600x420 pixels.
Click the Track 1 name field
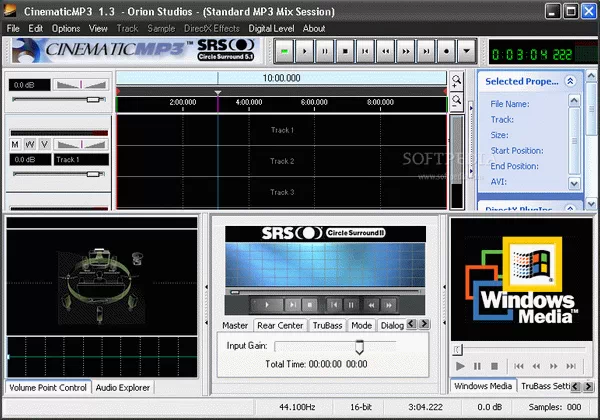80,159
